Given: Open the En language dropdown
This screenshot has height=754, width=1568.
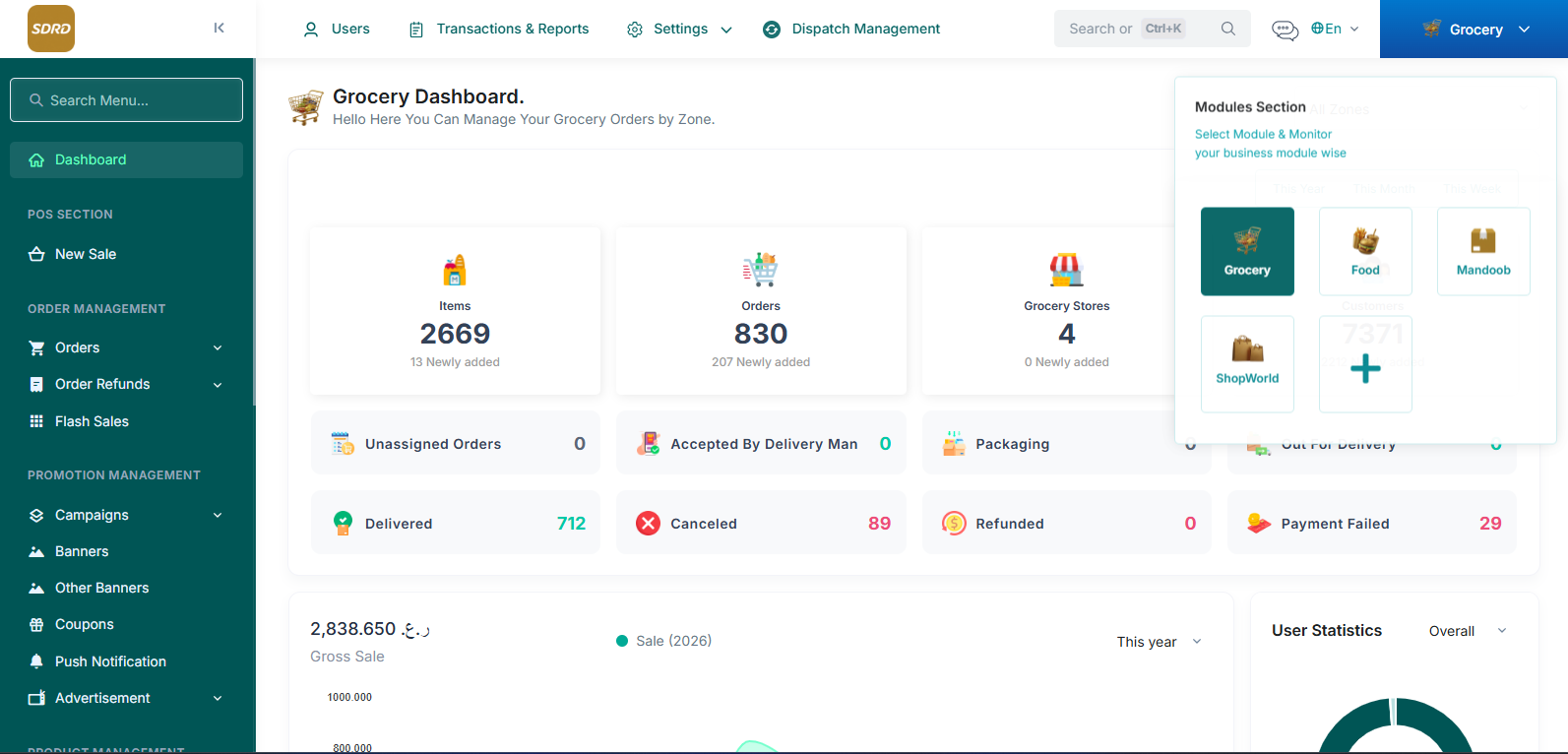Looking at the screenshot, I should pos(1335,29).
